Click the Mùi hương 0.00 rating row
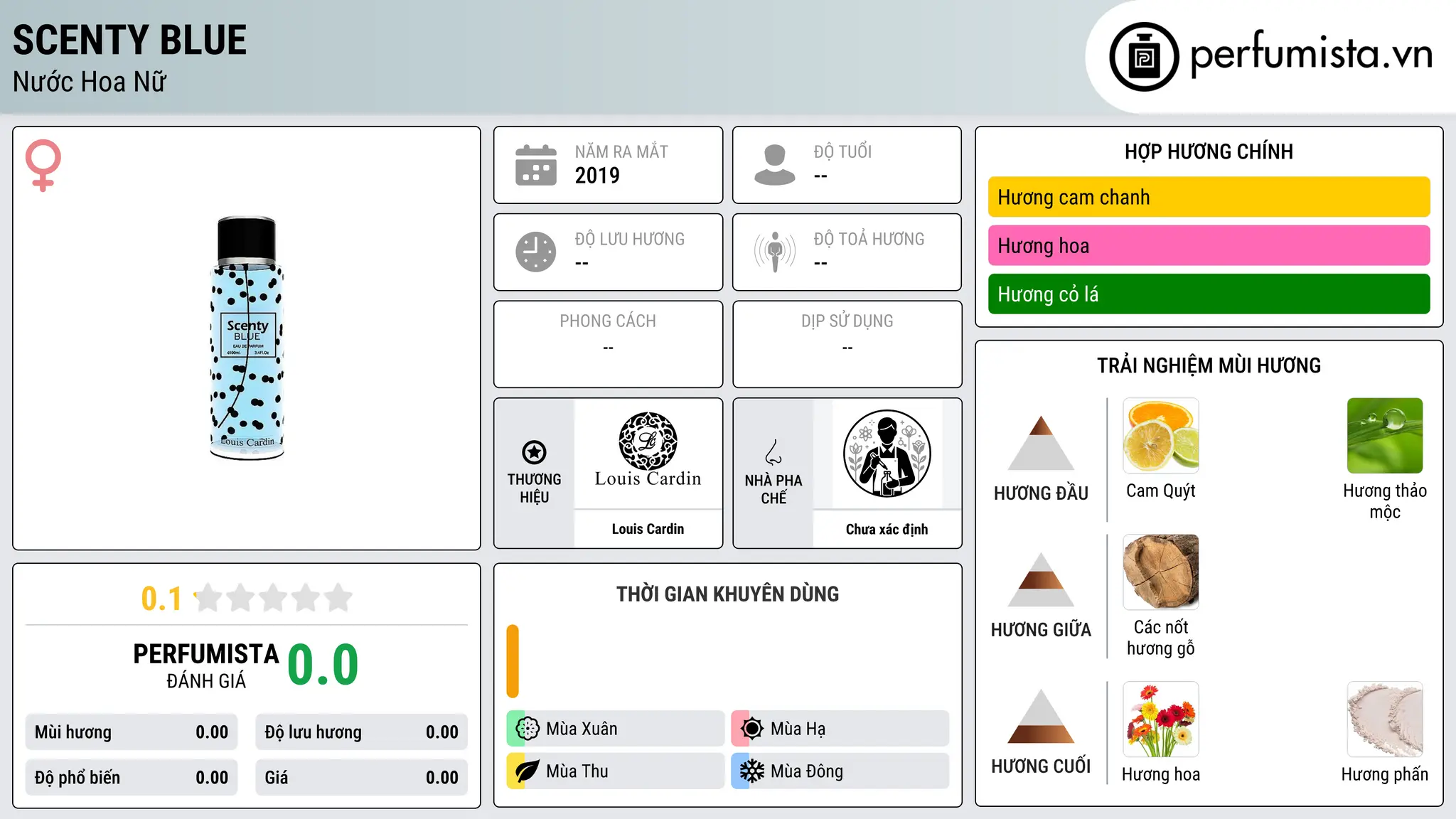 (x=132, y=732)
